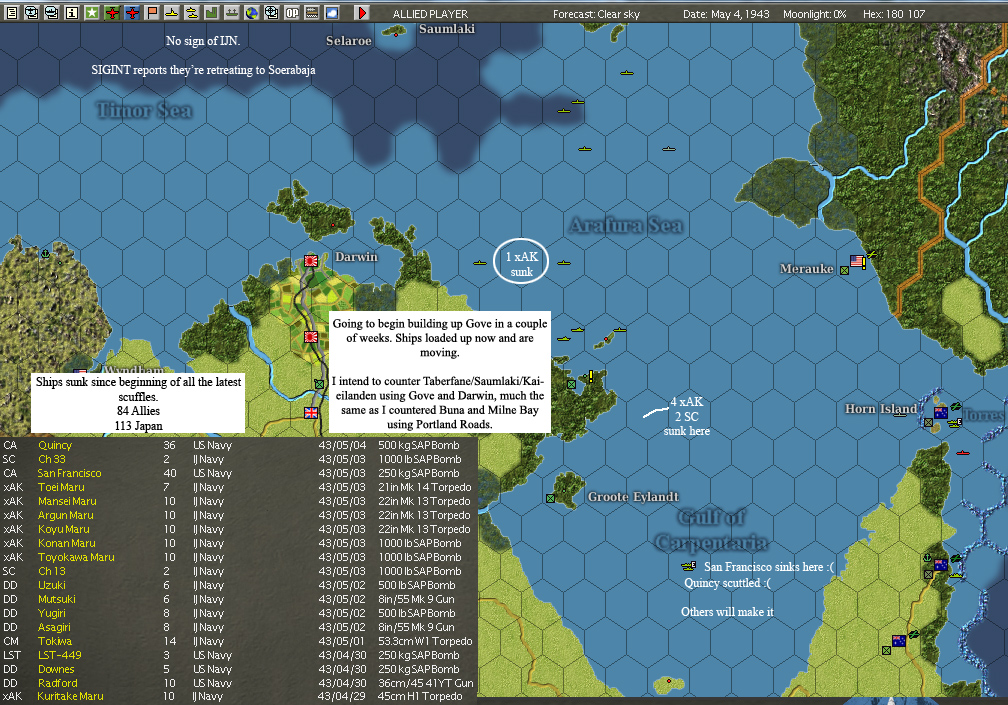Select the Ch 33 sunk ship entry

[x=238, y=459]
